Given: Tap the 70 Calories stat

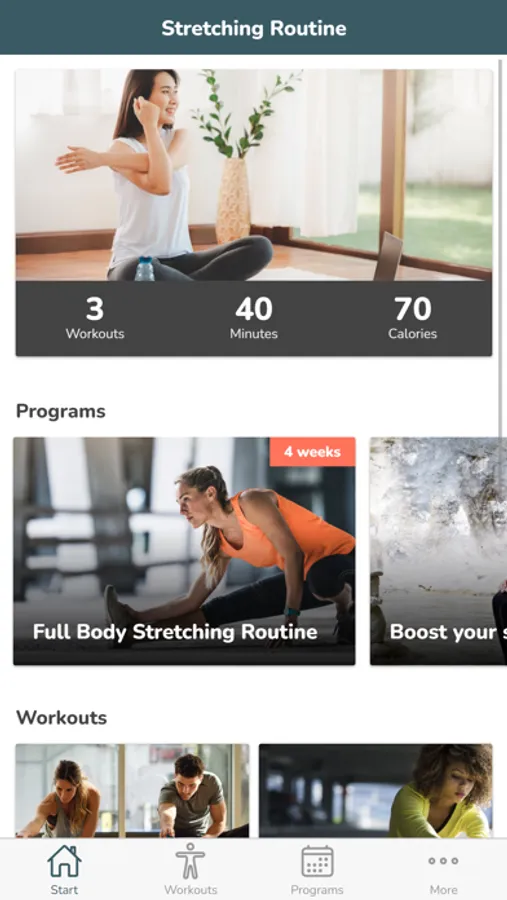Looking at the screenshot, I should click(412, 318).
